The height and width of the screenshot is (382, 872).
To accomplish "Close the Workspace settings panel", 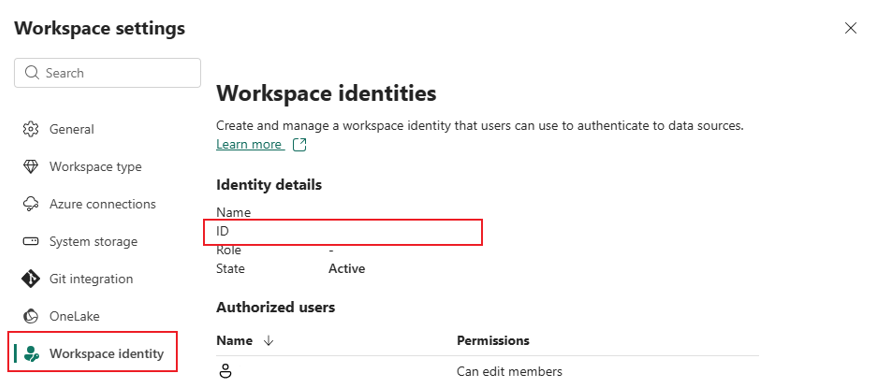I will point(850,28).
